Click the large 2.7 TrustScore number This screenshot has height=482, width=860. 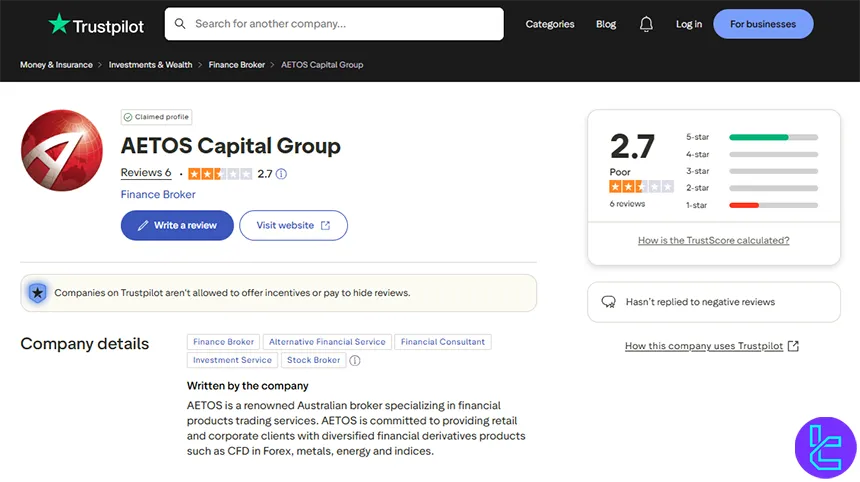pos(632,146)
